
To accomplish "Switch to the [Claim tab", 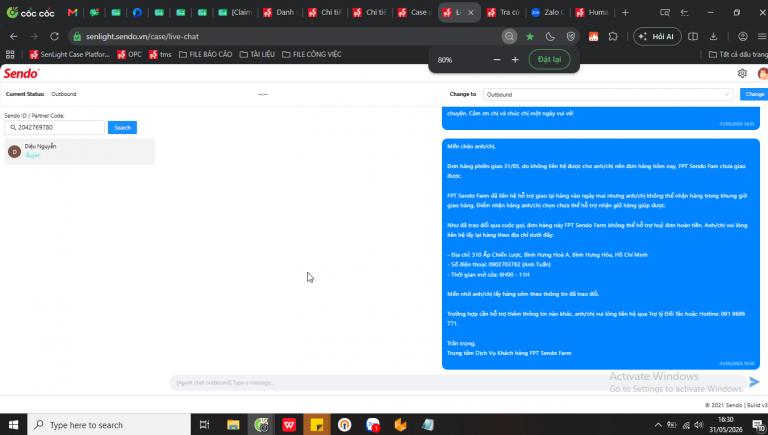I will tap(235, 13).
